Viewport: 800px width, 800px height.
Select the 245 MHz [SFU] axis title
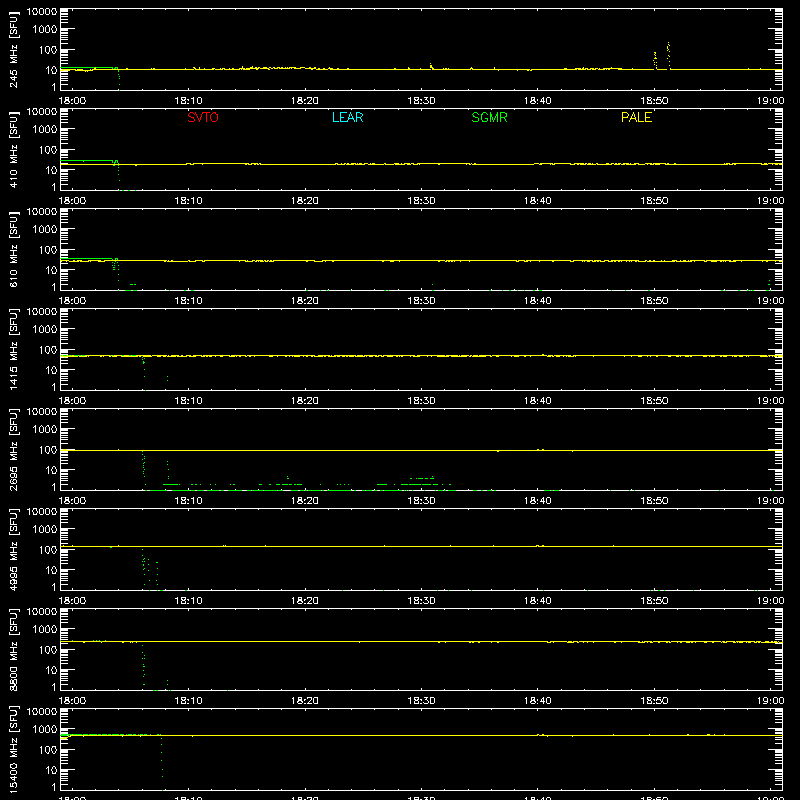click(x=13, y=50)
